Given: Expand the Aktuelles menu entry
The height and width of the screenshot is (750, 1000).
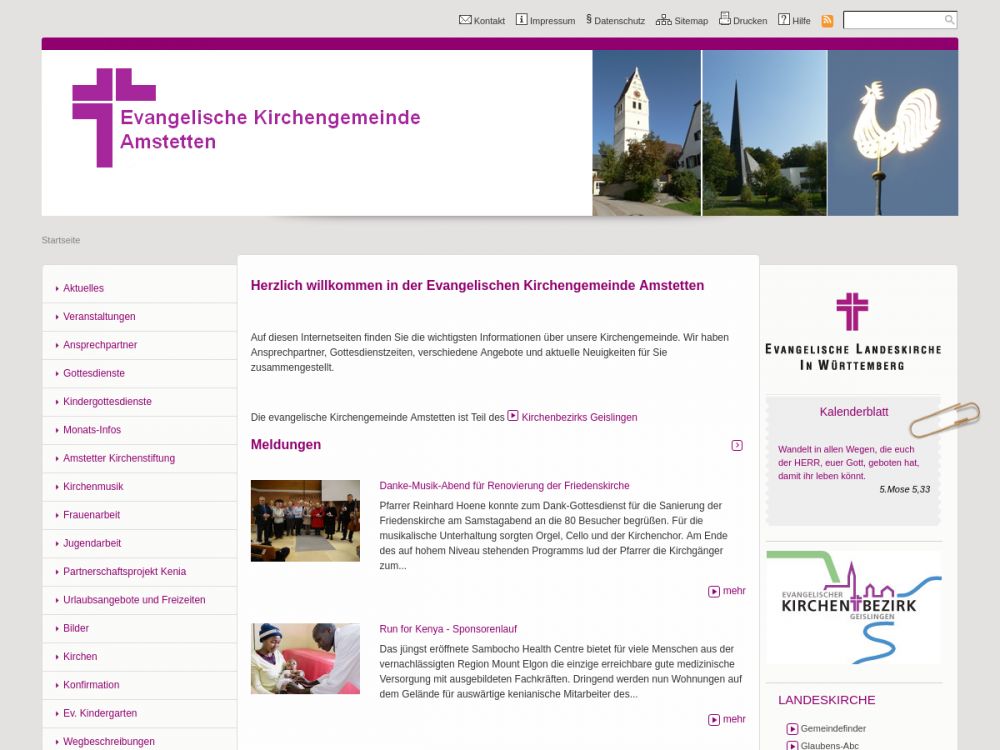Looking at the screenshot, I should point(83,288).
